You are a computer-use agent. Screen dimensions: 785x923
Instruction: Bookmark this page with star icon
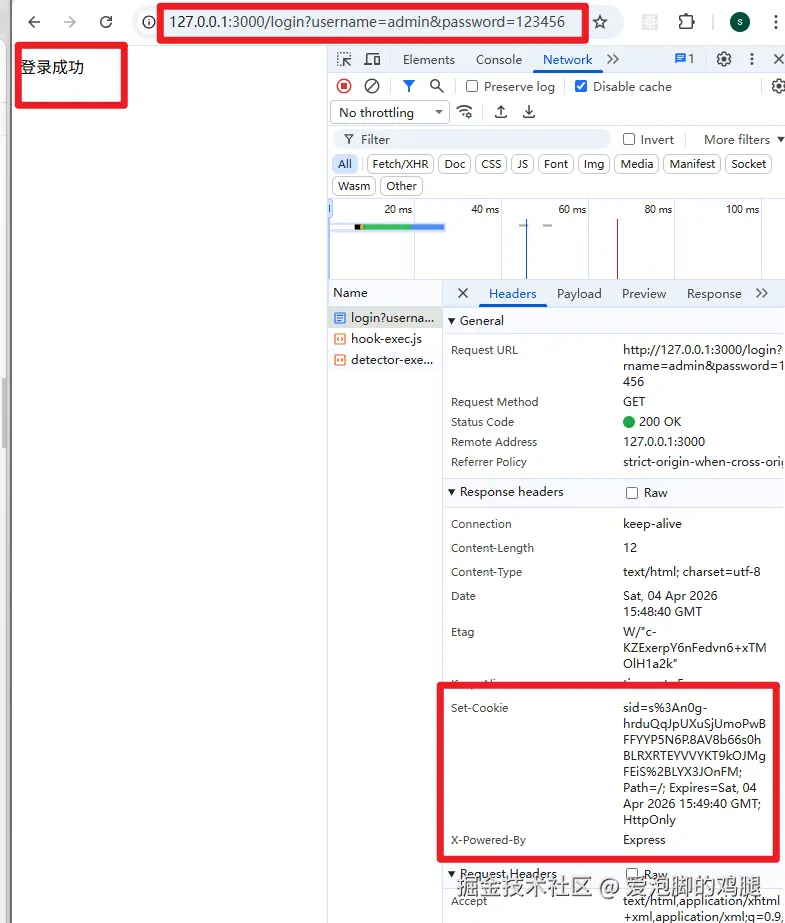[600, 22]
